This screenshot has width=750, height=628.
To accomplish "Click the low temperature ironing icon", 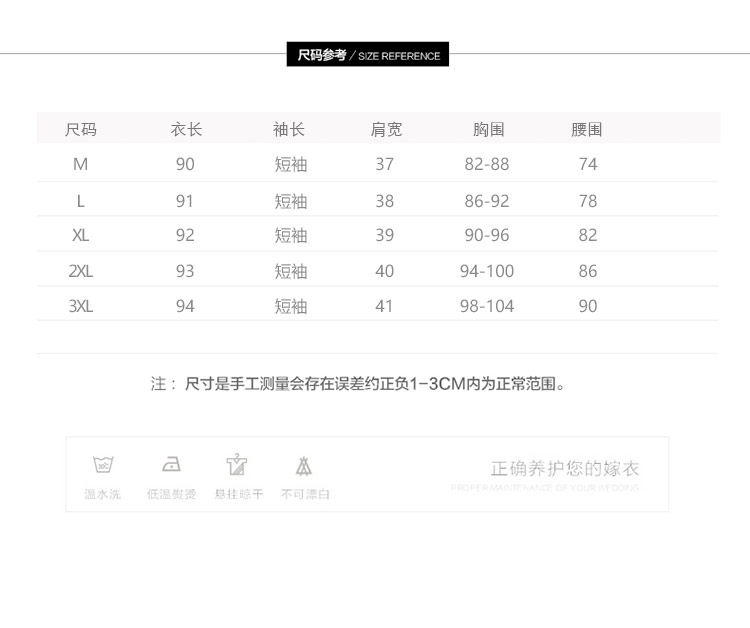I will click(x=171, y=464).
